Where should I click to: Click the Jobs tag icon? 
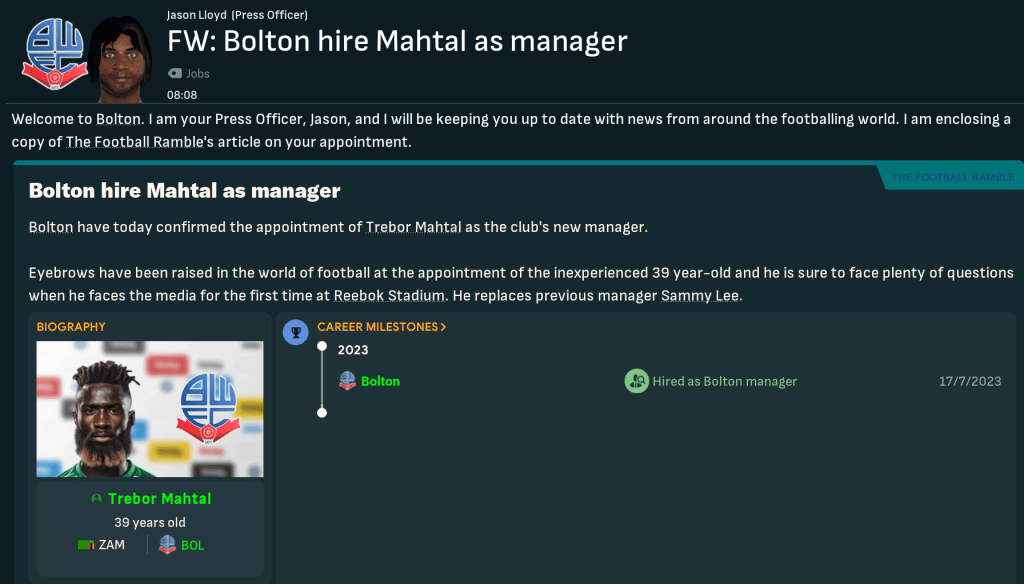176,73
